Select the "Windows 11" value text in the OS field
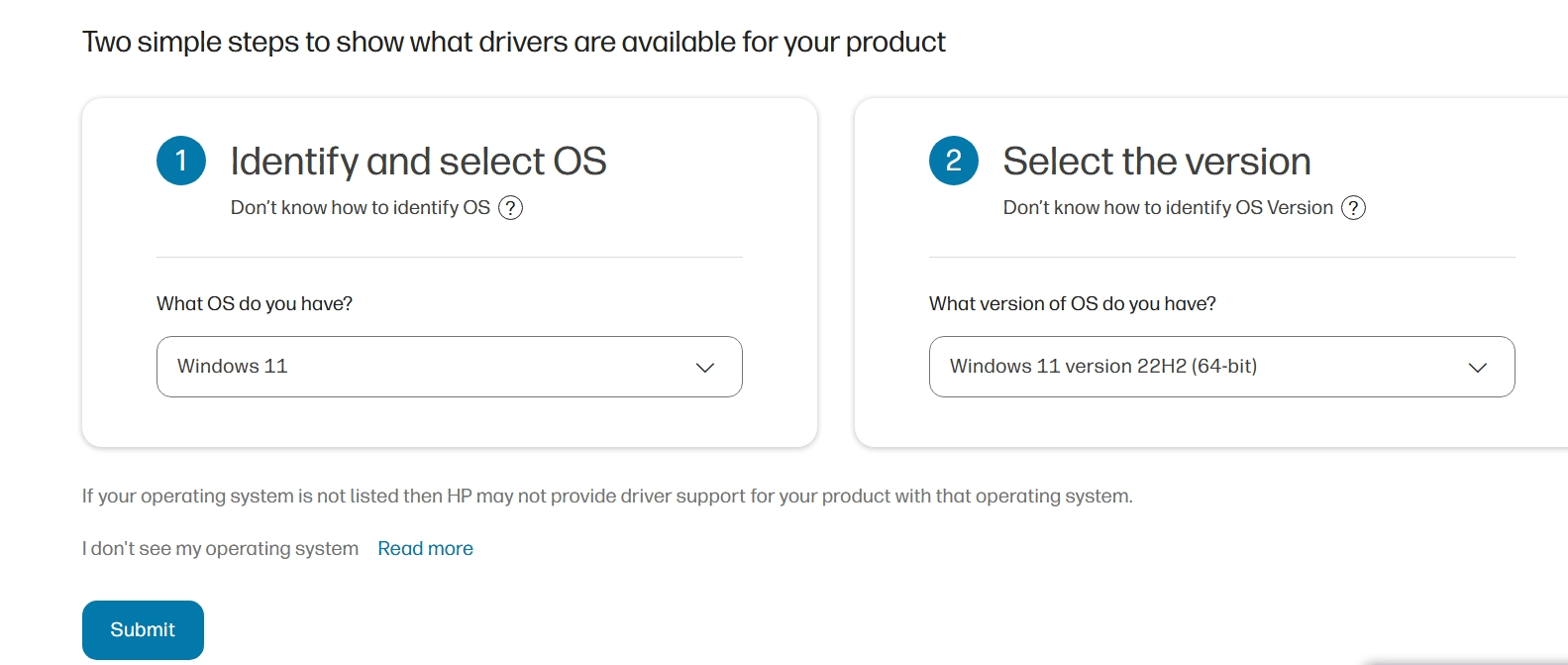 233,367
